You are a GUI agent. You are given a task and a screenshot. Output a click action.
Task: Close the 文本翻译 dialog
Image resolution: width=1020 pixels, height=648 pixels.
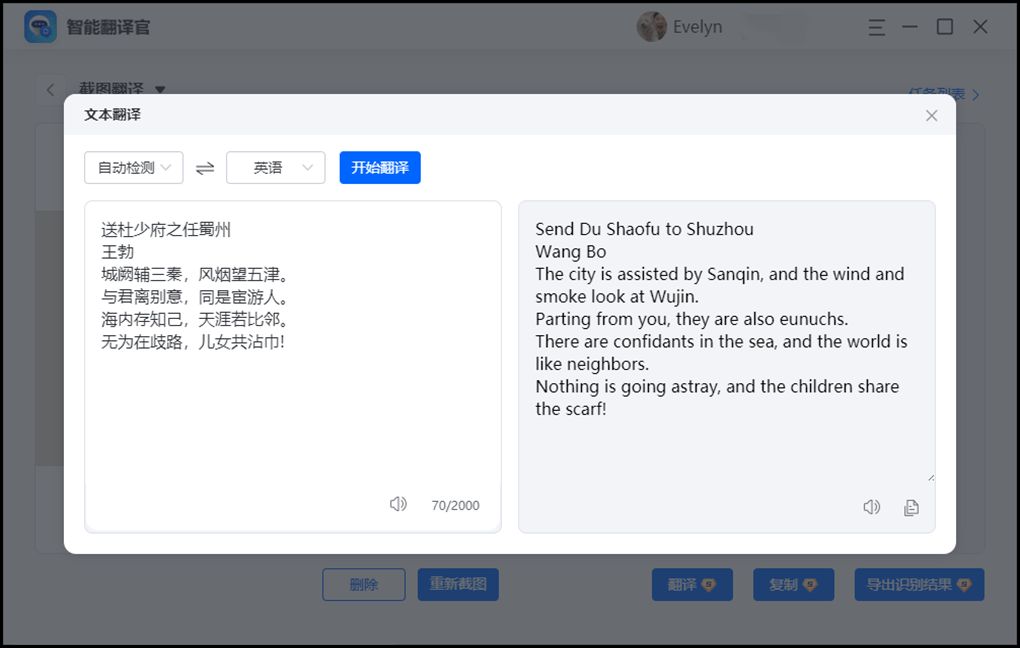(x=931, y=116)
